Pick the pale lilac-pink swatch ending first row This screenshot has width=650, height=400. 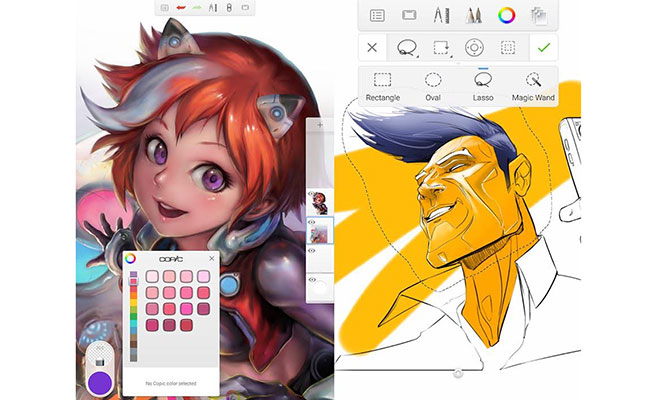[203, 276]
